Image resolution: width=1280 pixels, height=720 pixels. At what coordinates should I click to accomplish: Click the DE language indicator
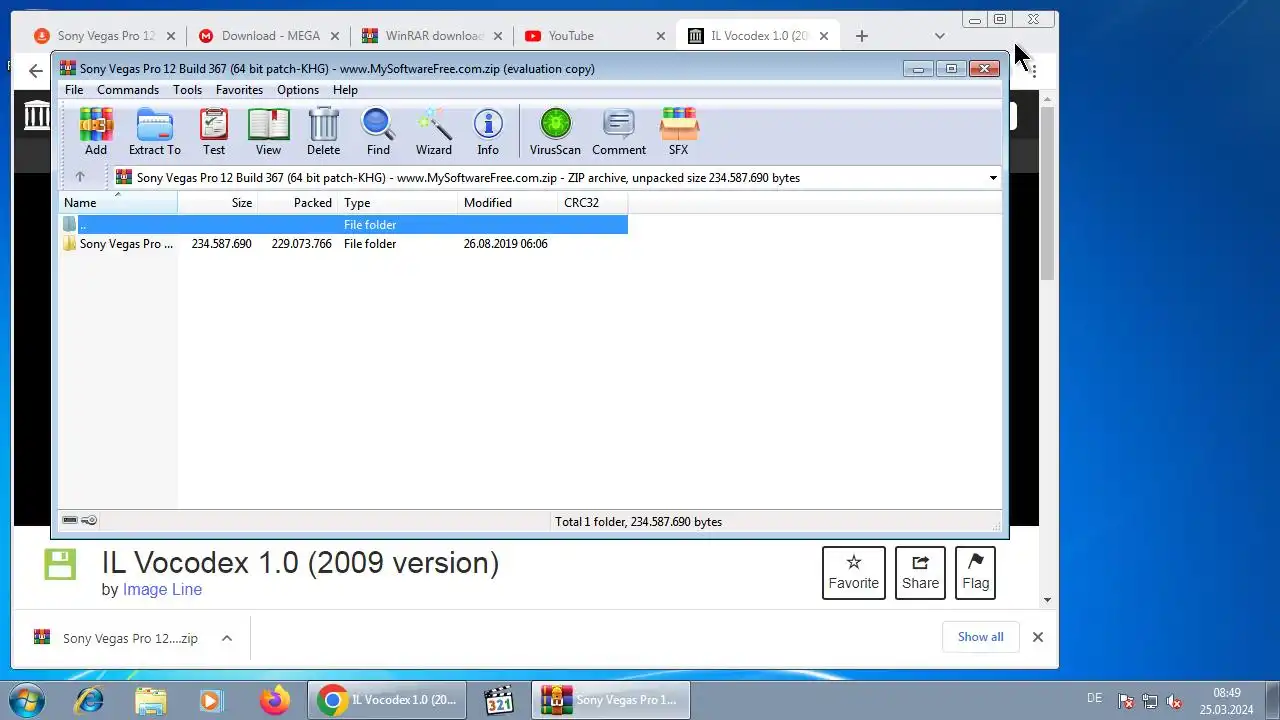[x=1095, y=698]
